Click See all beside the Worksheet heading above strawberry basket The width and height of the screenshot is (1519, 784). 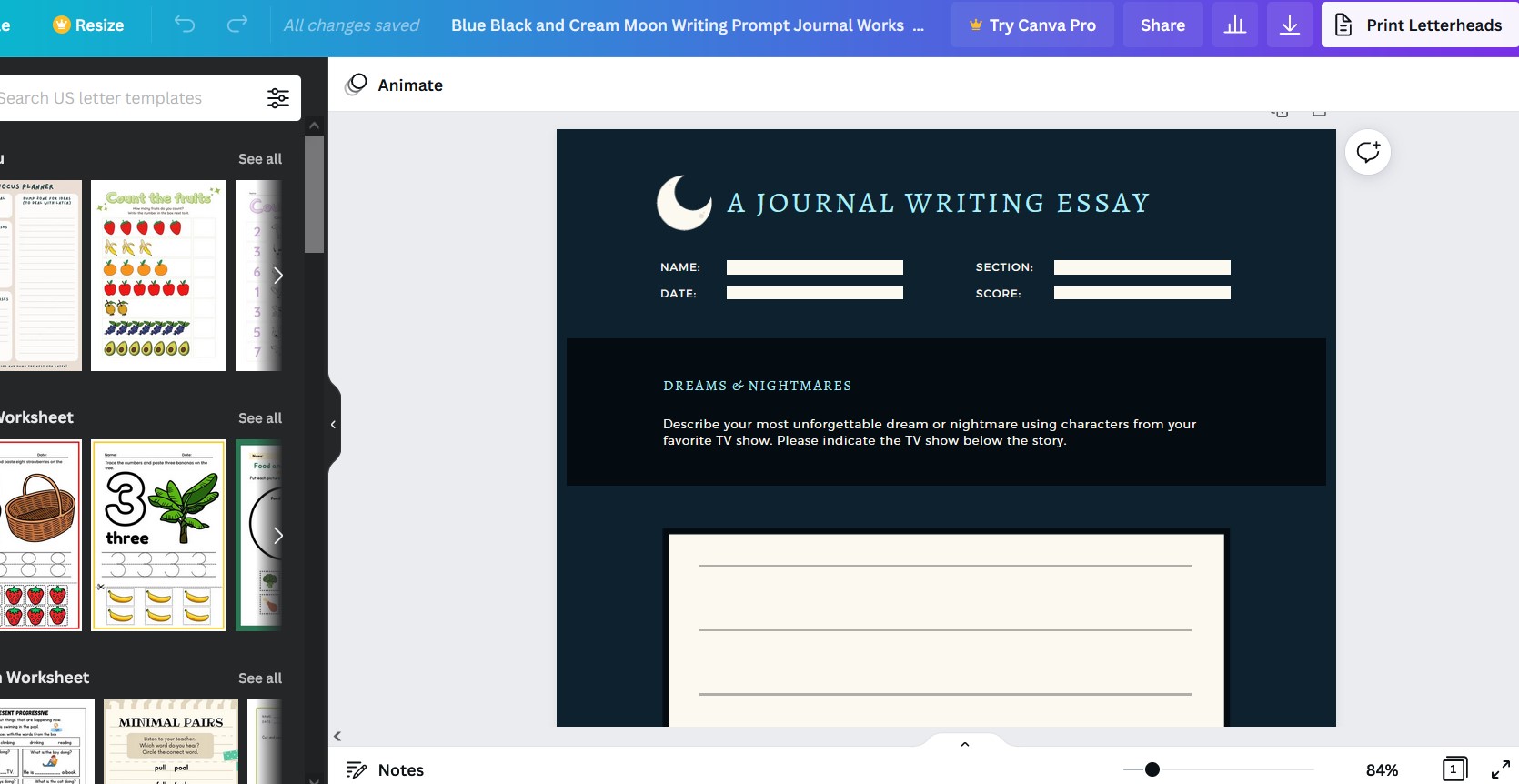pyautogui.click(x=260, y=417)
